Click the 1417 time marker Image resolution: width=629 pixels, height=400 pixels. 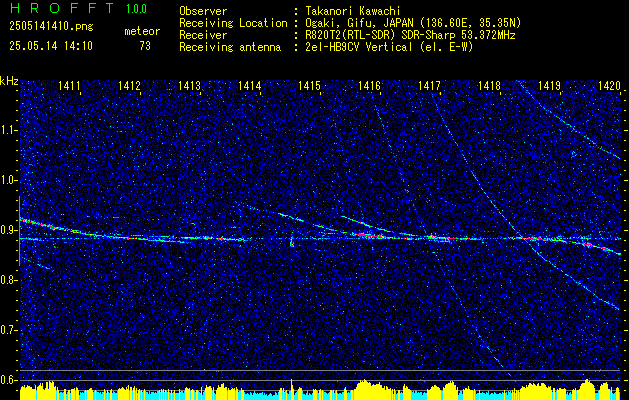point(429,85)
